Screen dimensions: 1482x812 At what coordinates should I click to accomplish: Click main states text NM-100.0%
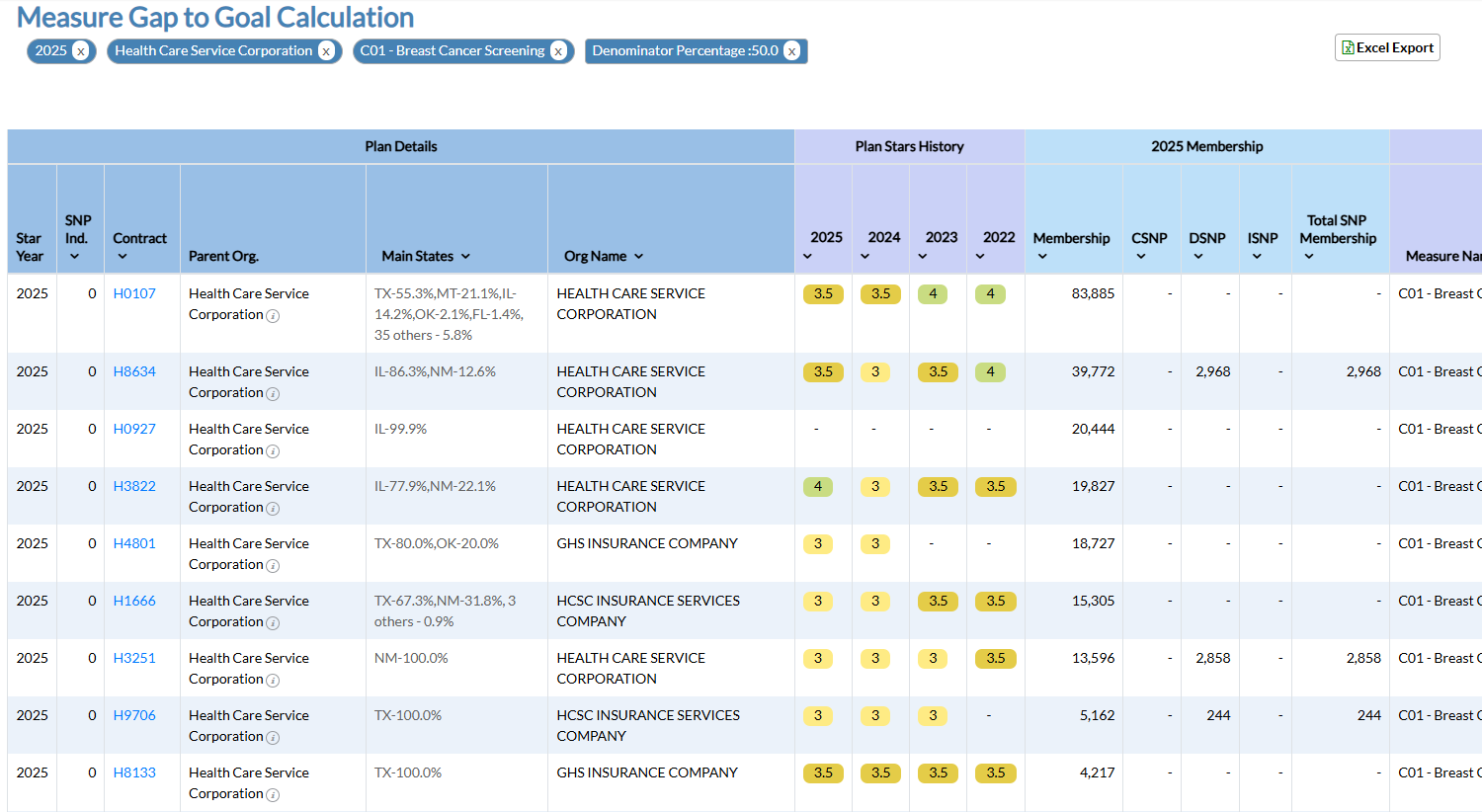(411, 658)
